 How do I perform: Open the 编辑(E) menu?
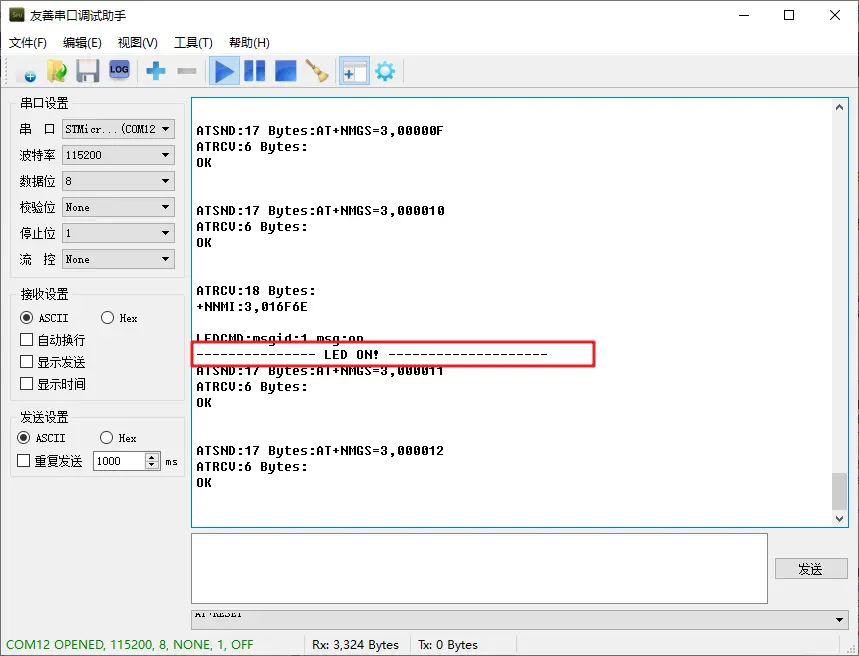click(x=82, y=43)
